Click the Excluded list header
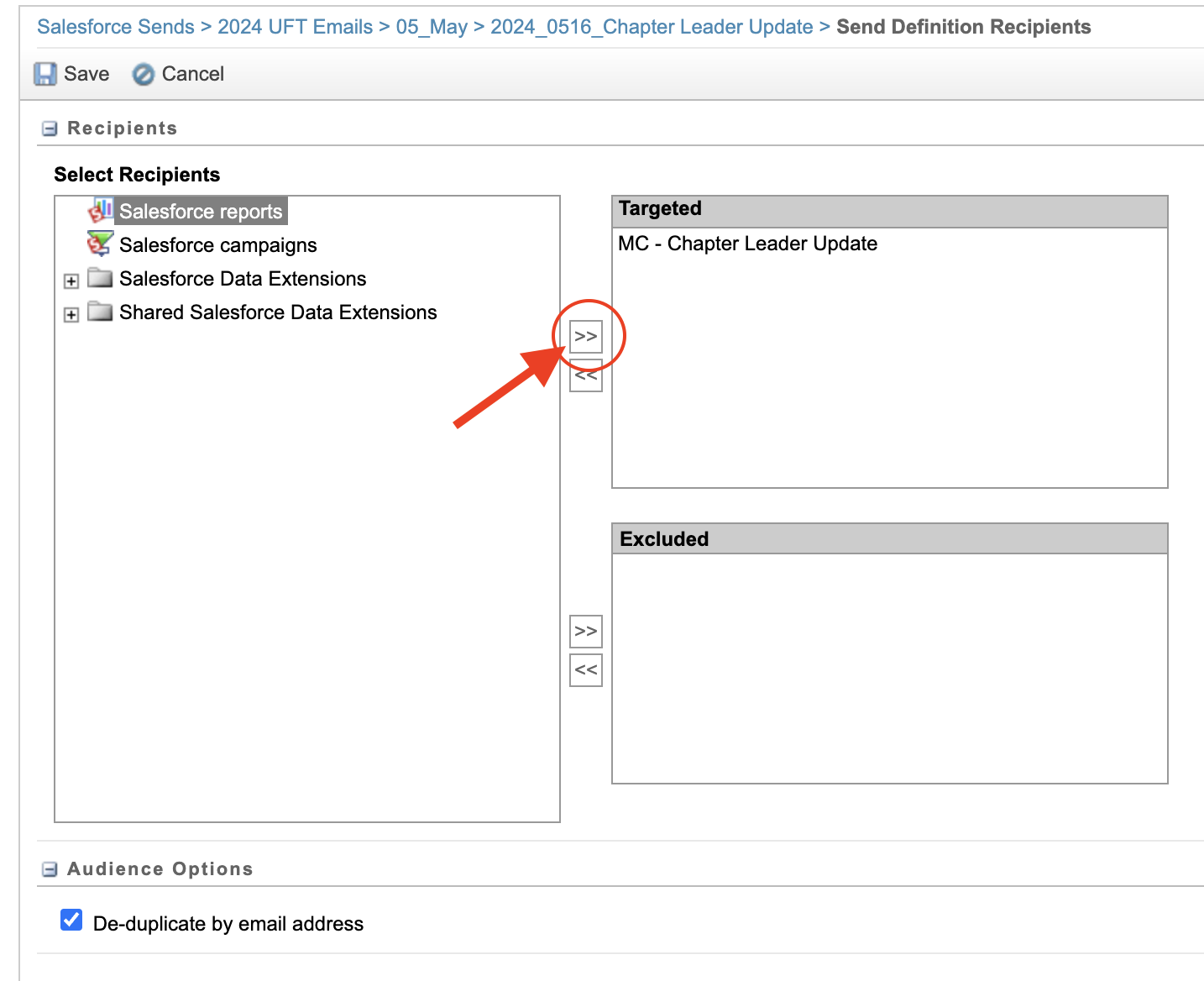 tap(890, 538)
